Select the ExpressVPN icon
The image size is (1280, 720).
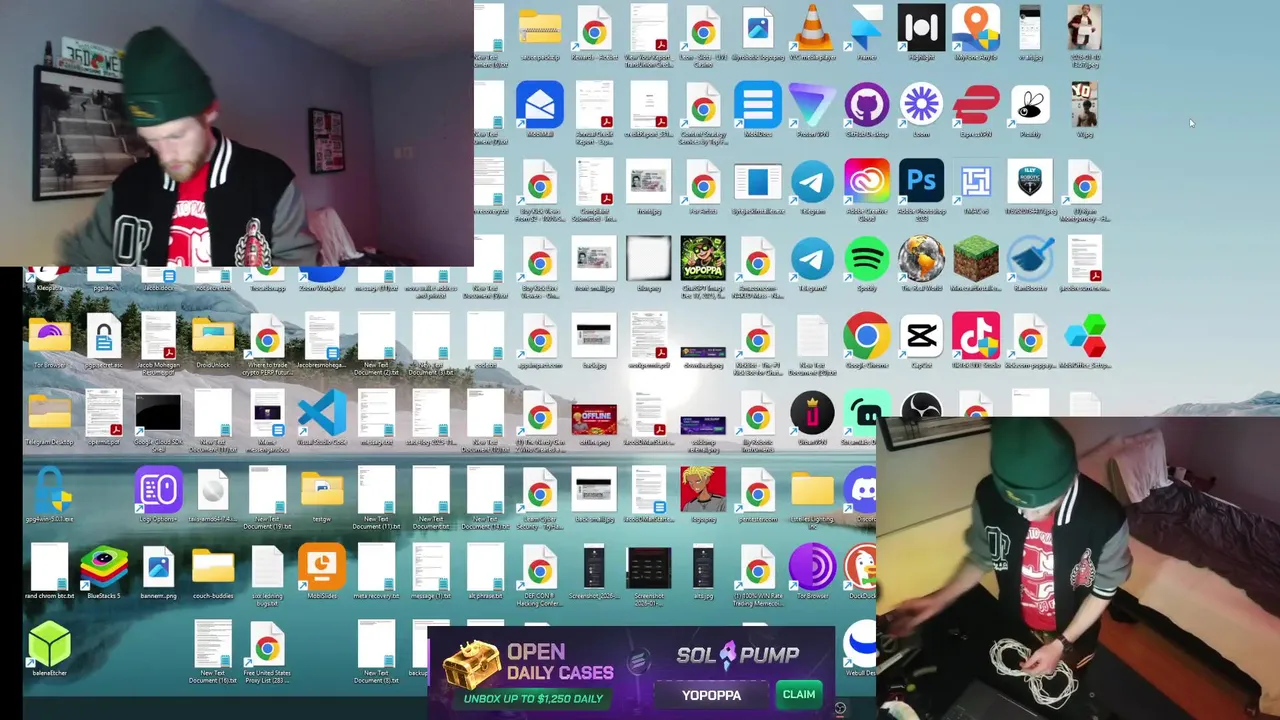(976, 106)
